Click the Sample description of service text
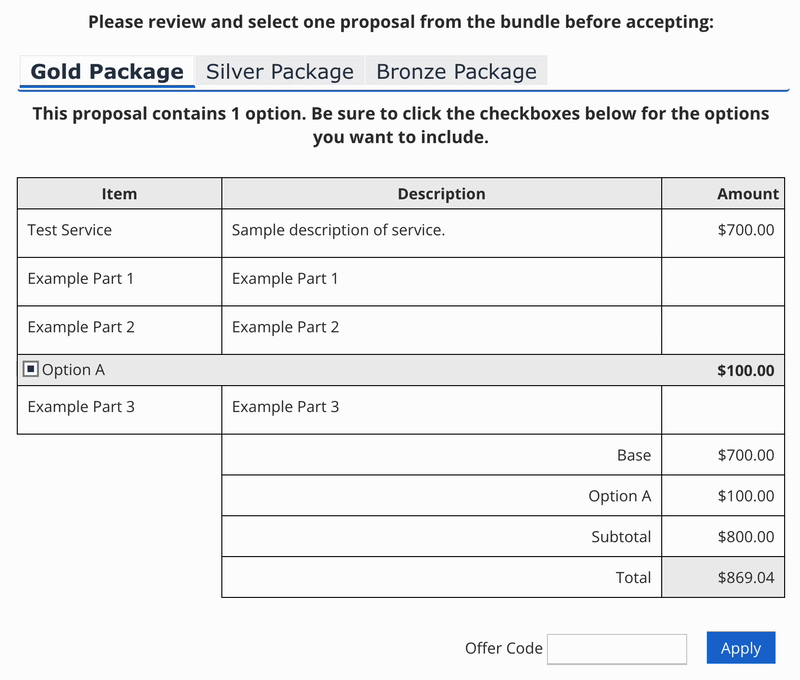This screenshot has height=680, width=800. (338, 230)
